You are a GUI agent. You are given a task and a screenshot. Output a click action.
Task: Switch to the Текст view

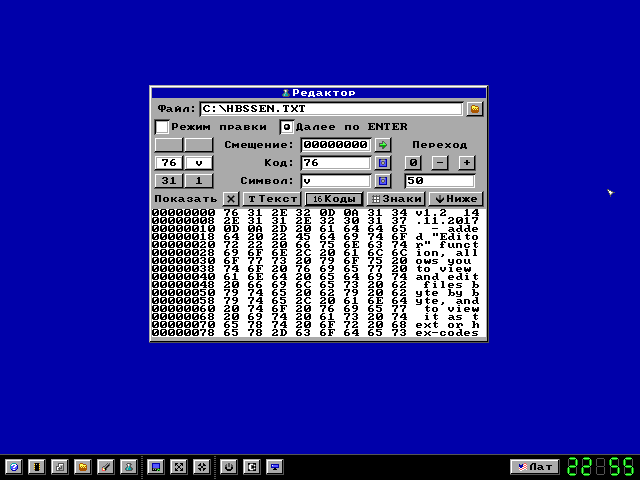[273, 199]
